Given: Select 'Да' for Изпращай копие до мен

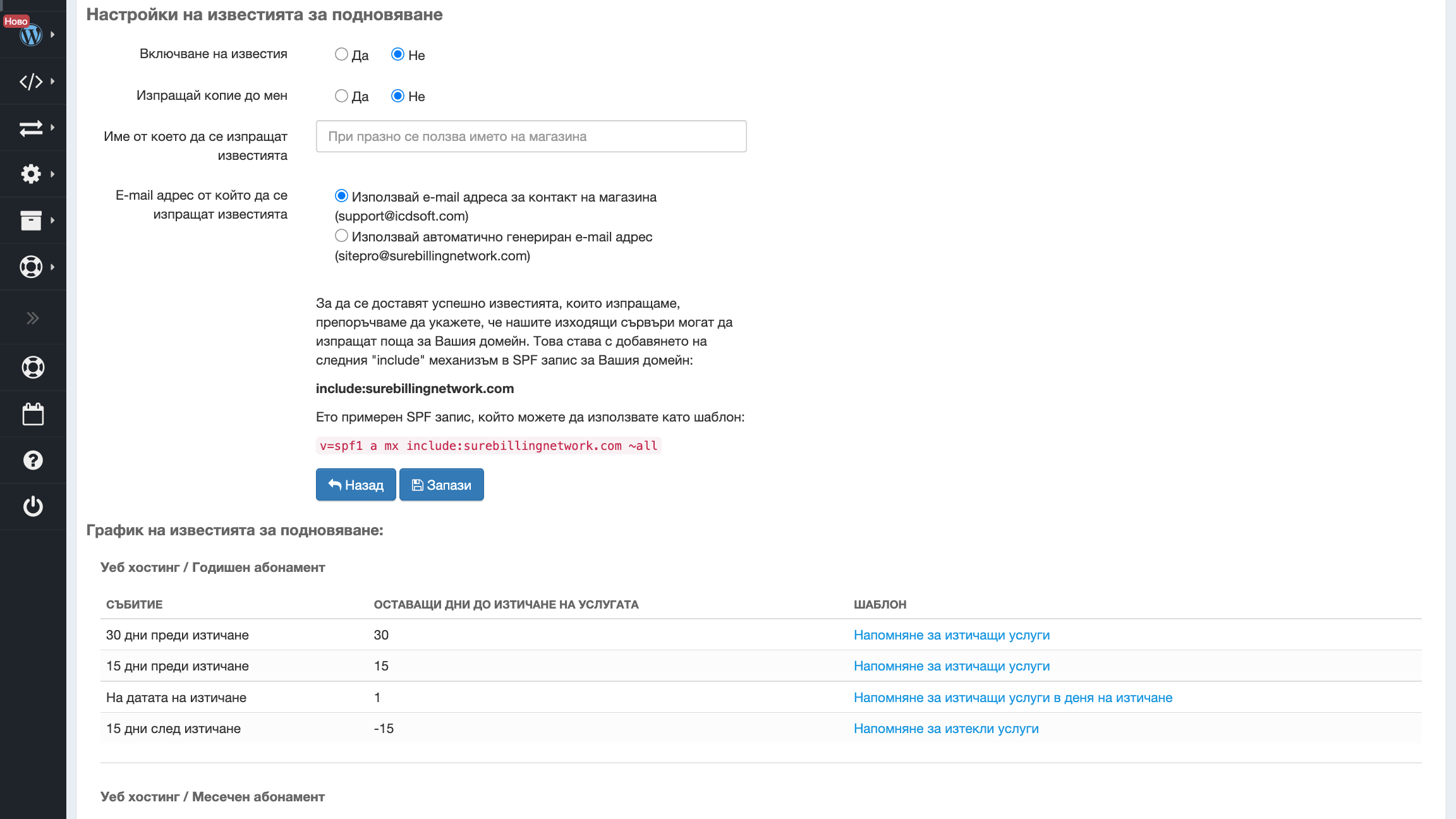Looking at the screenshot, I should click(x=341, y=96).
